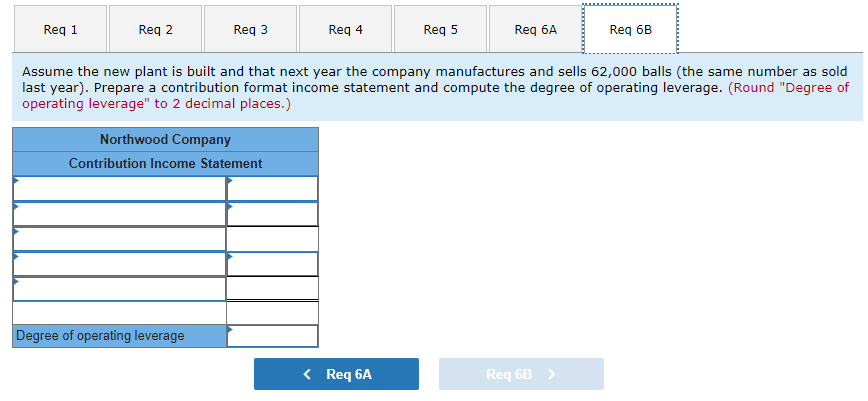Go to the Req 4 tab
868x401 pixels.
tap(345, 29)
